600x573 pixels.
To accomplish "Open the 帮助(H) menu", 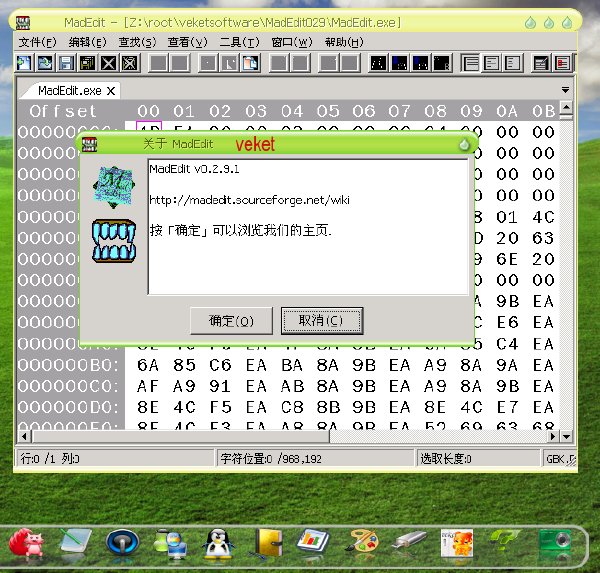I will 344,42.
